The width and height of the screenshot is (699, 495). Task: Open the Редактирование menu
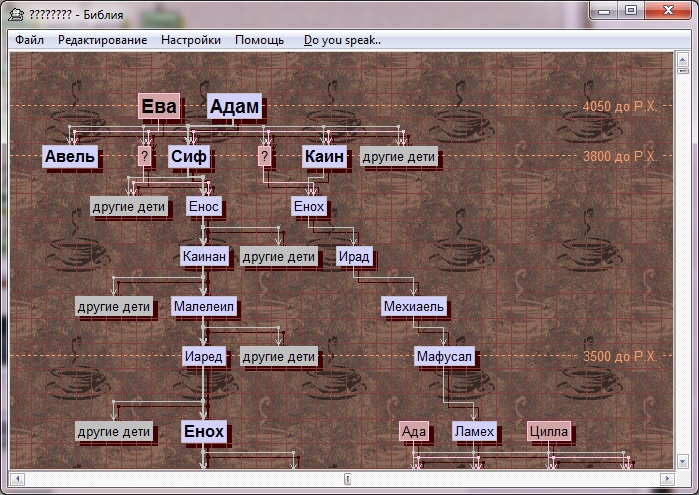coord(102,40)
